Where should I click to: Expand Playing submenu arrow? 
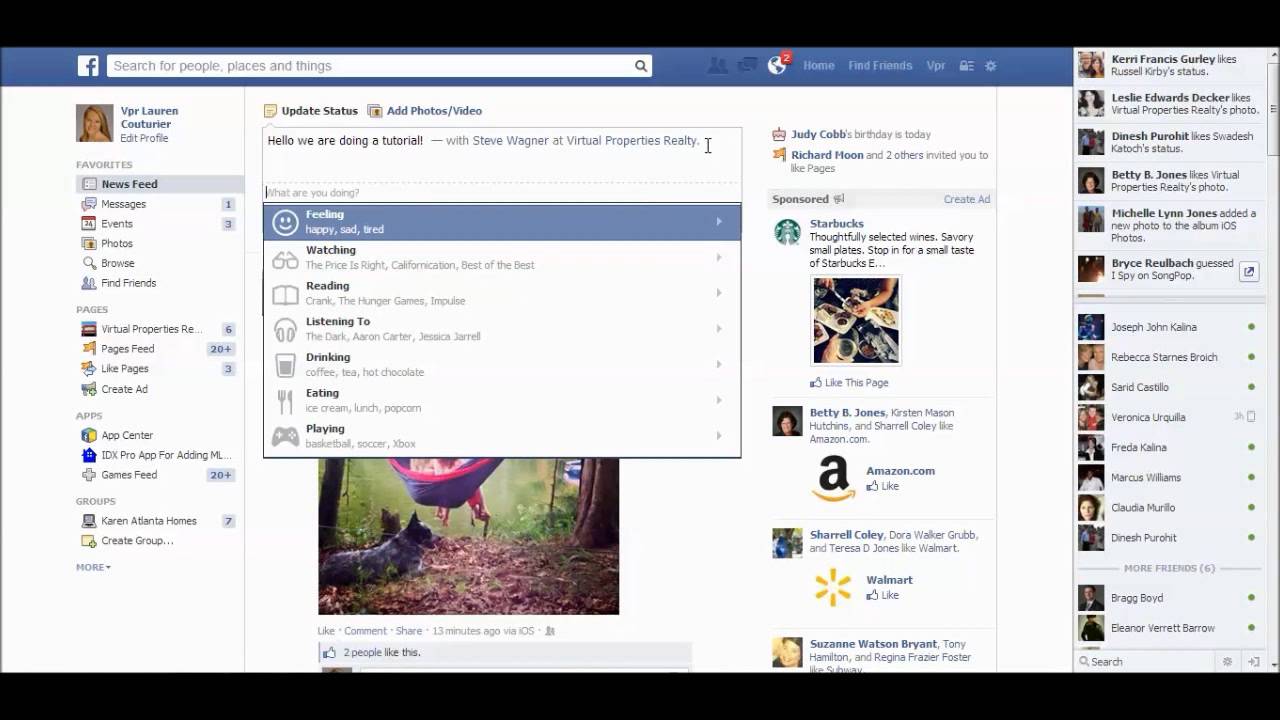click(718, 436)
